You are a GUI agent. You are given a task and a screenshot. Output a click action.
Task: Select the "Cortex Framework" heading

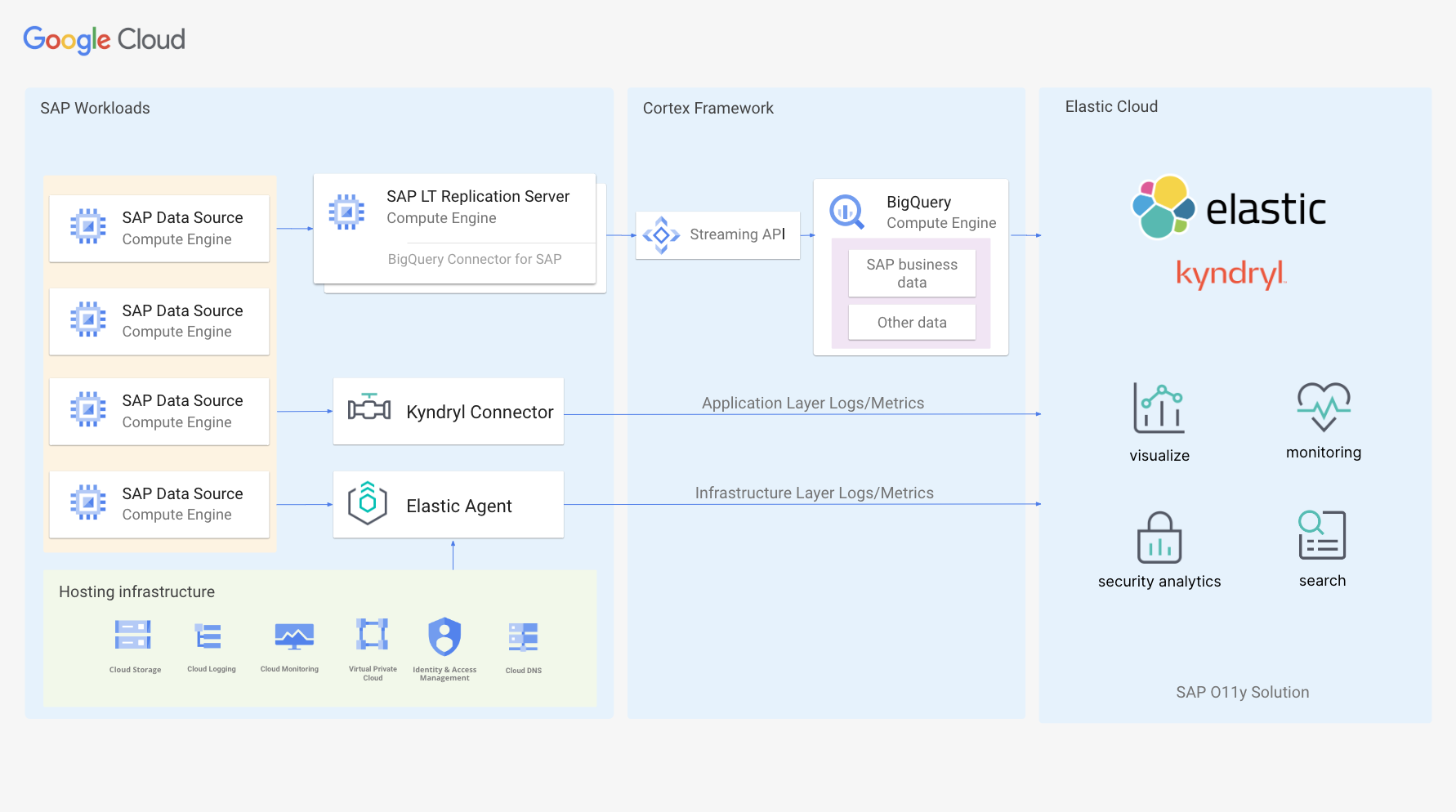click(x=708, y=108)
